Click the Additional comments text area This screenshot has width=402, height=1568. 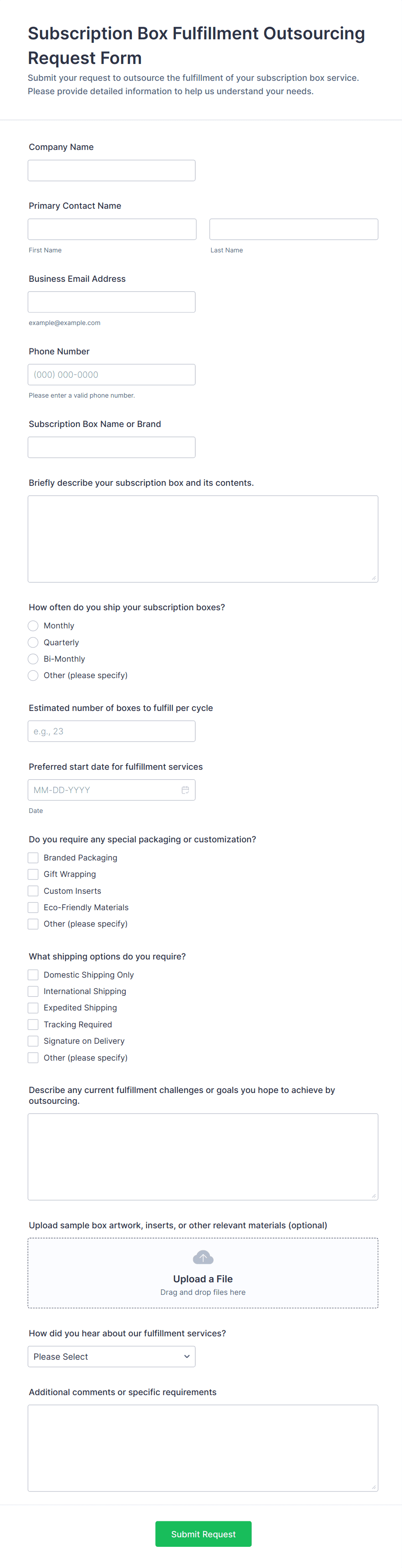(x=203, y=1448)
